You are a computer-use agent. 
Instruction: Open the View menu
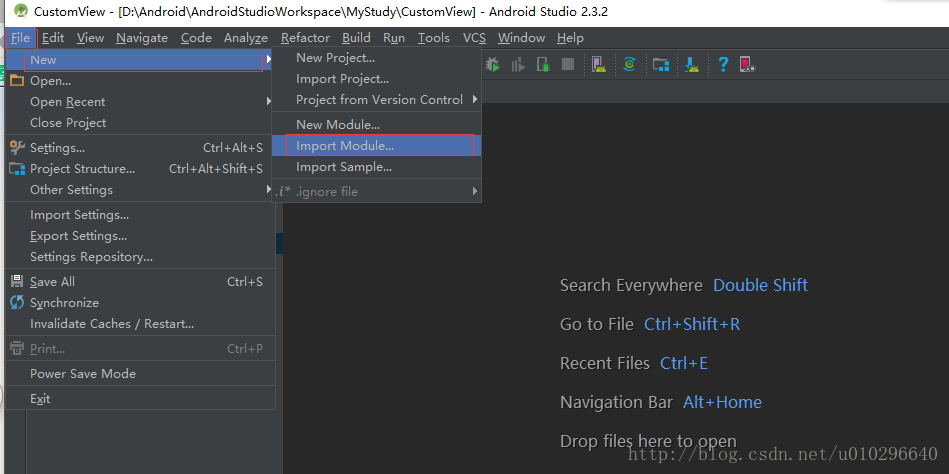pyautogui.click(x=90, y=38)
